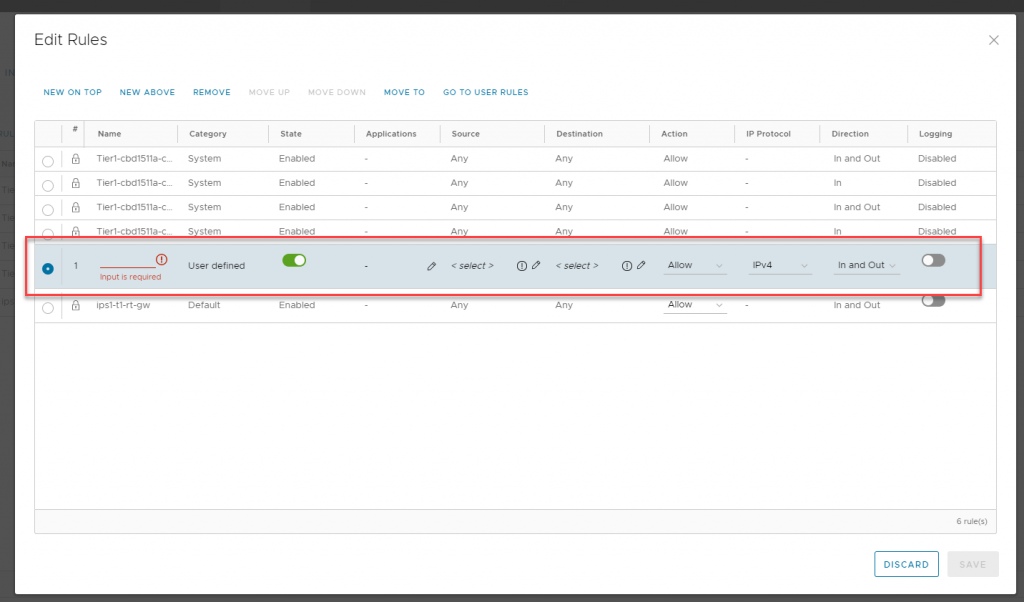The image size is (1024, 602).
Task: Click the Source warning info icon
Action: coord(522,266)
